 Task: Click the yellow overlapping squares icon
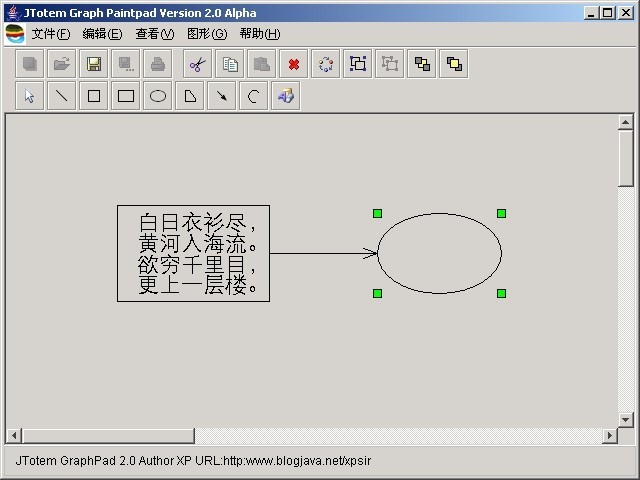(454, 64)
